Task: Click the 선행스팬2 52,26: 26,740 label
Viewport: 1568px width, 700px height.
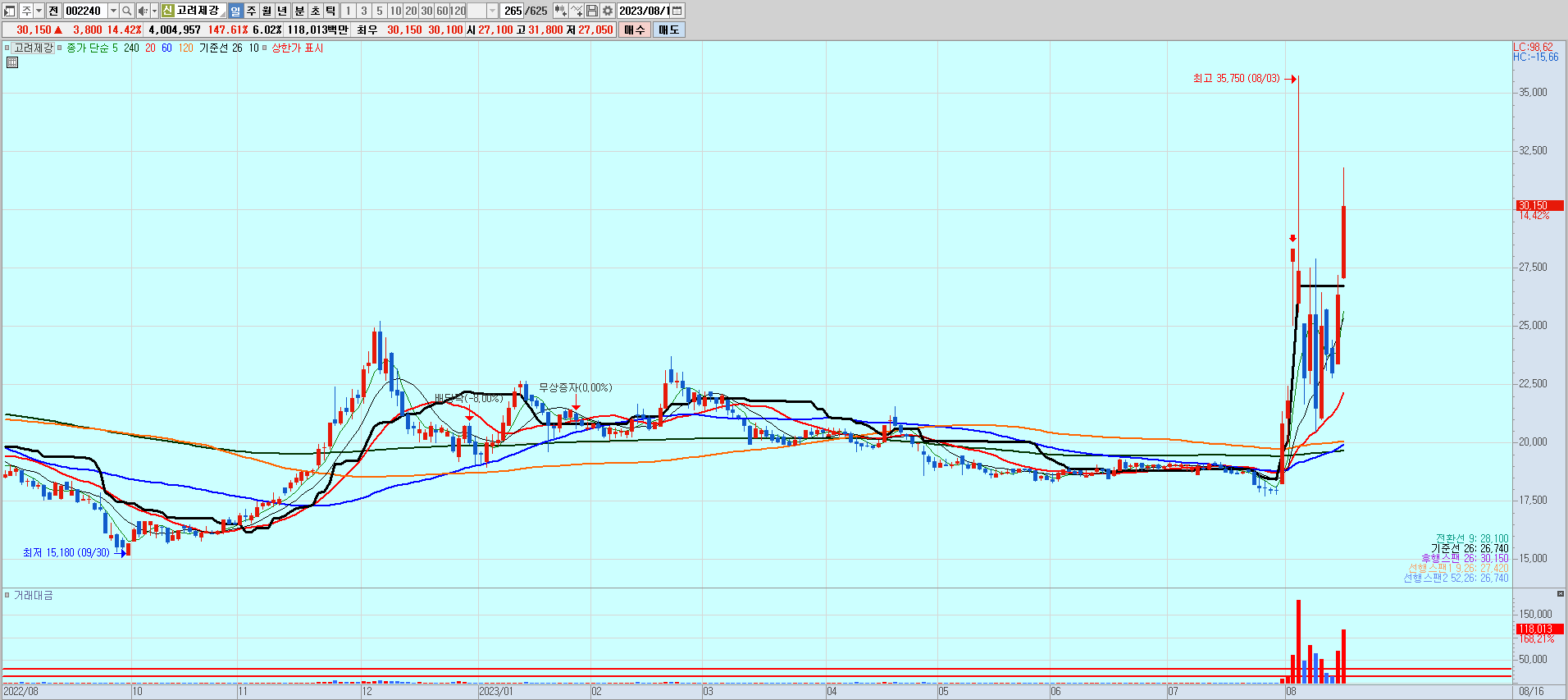Action: [x=1456, y=578]
